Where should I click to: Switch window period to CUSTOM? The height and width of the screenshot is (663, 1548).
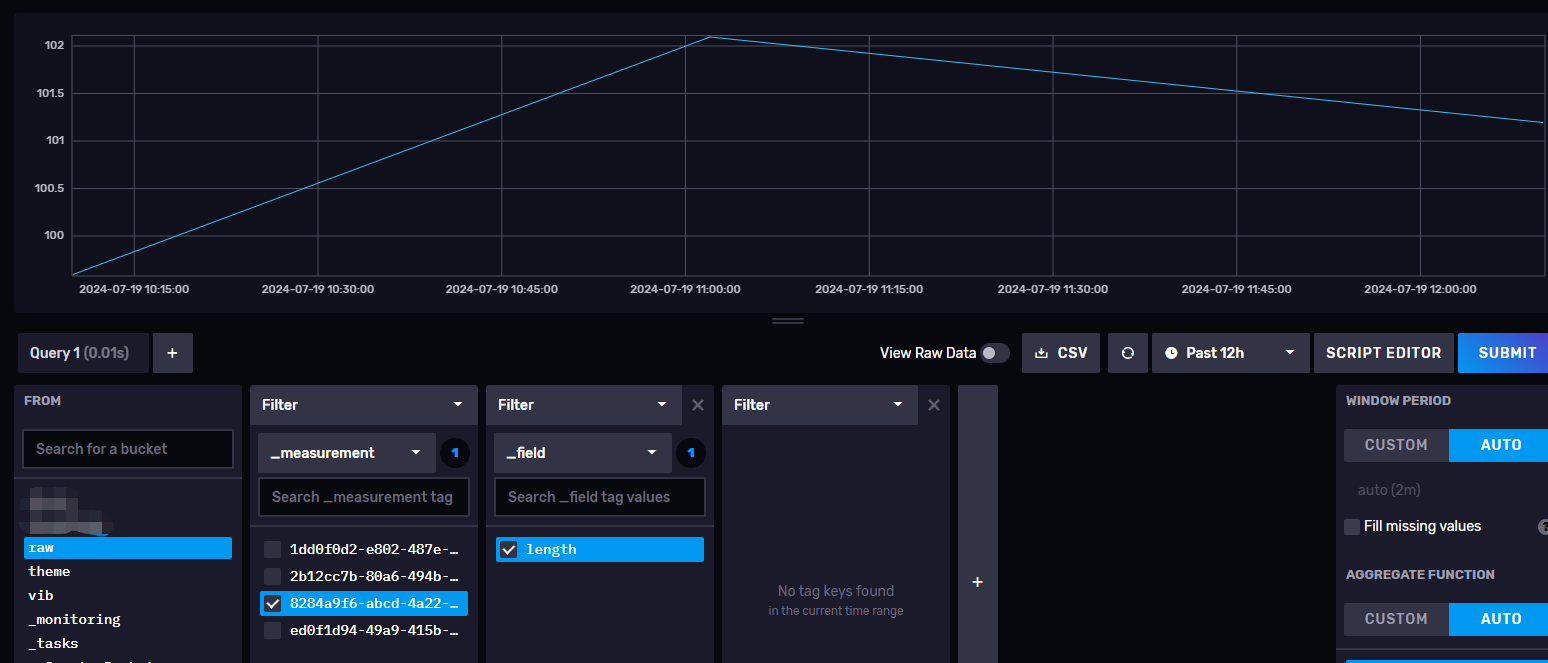(x=1396, y=445)
